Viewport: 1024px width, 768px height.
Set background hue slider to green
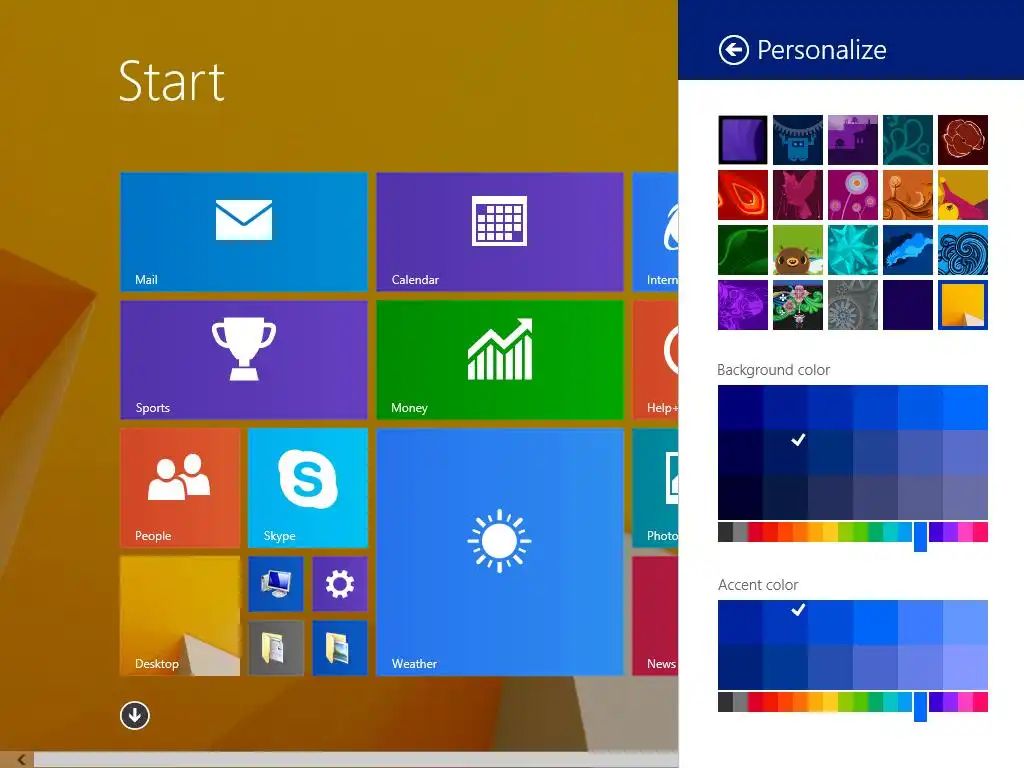point(860,532)
